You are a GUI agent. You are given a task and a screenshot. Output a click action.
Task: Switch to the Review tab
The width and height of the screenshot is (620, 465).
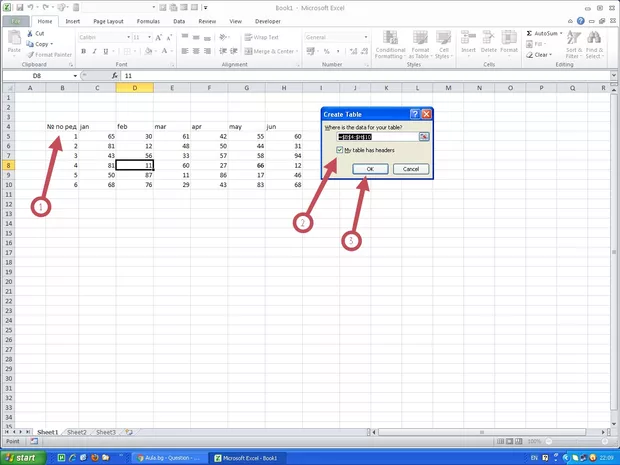point(207,21)
